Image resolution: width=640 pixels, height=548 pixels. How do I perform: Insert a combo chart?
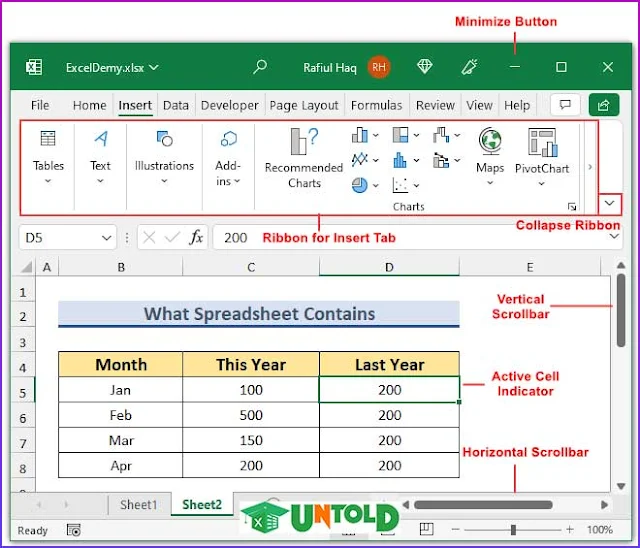point(441,160)
